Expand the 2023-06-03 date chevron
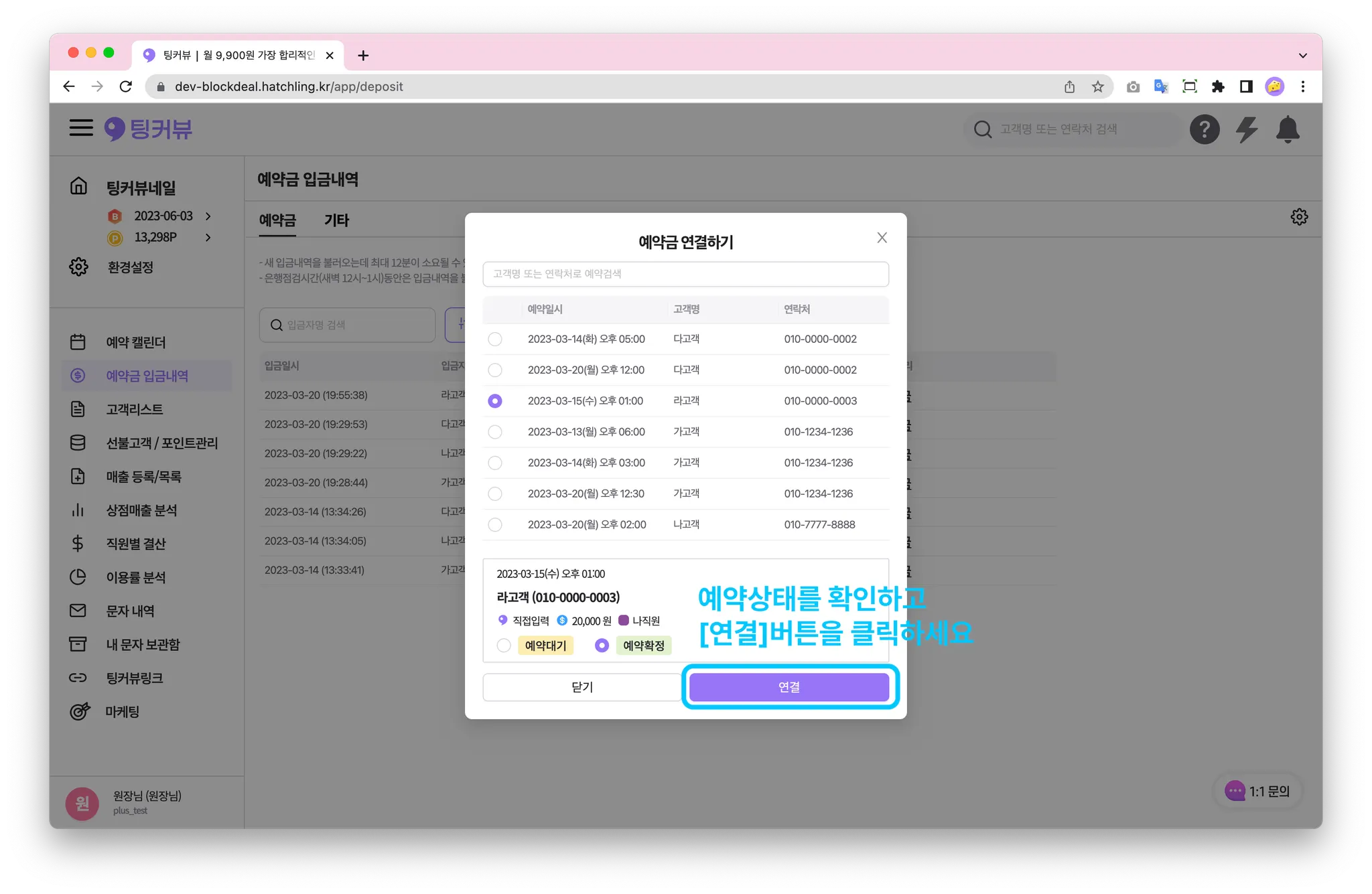The height and width of the screenshot is (894, 1372). pos(208,216)
